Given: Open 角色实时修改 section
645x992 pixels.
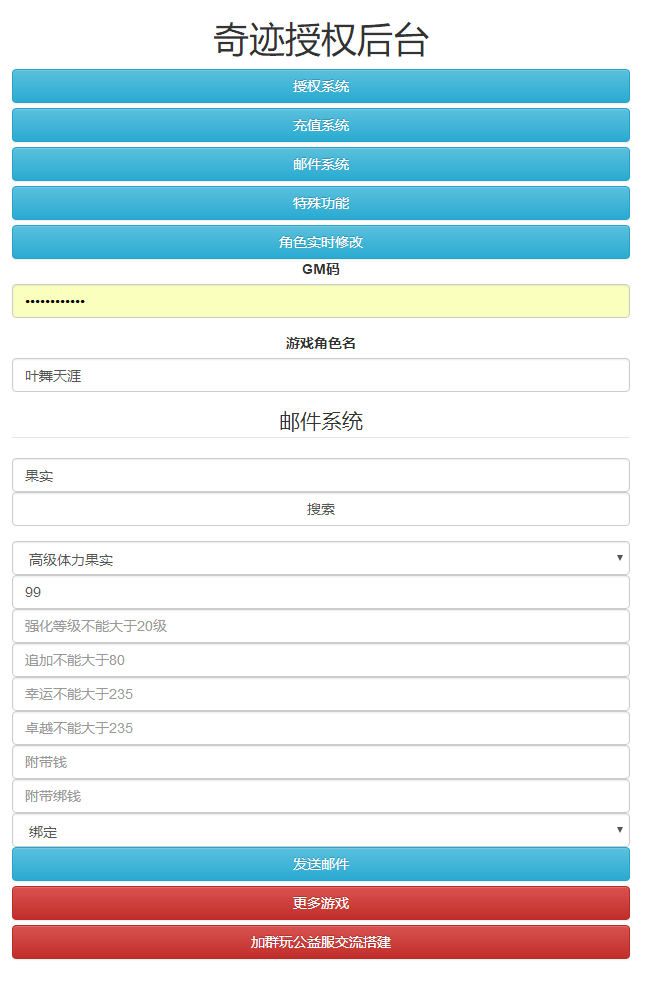Looking at the screenshot, I should [x=321, y=242].
